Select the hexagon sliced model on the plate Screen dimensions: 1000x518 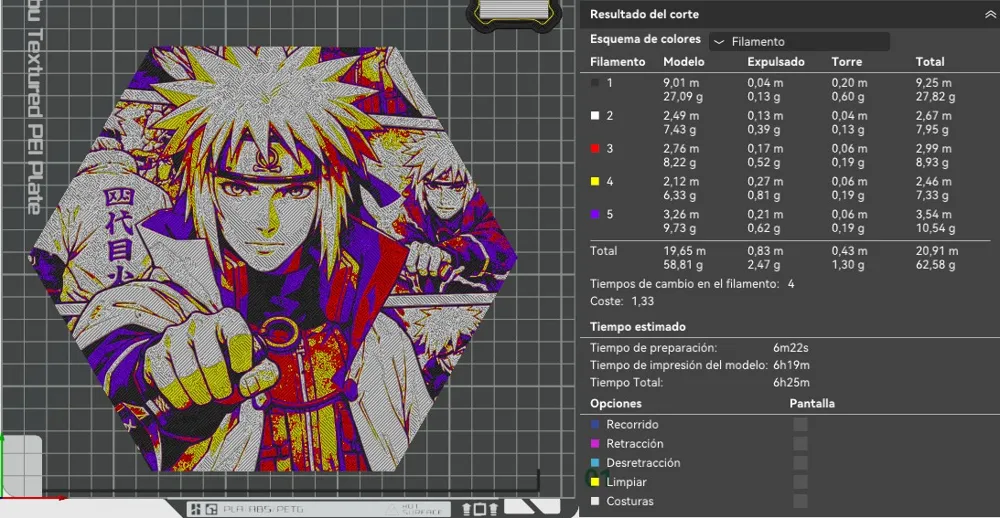pos(274,258)
